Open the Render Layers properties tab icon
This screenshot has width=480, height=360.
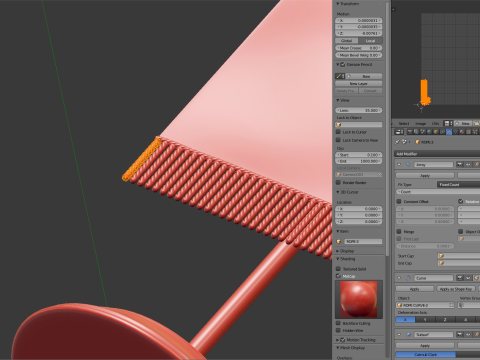tap(416, 132)
